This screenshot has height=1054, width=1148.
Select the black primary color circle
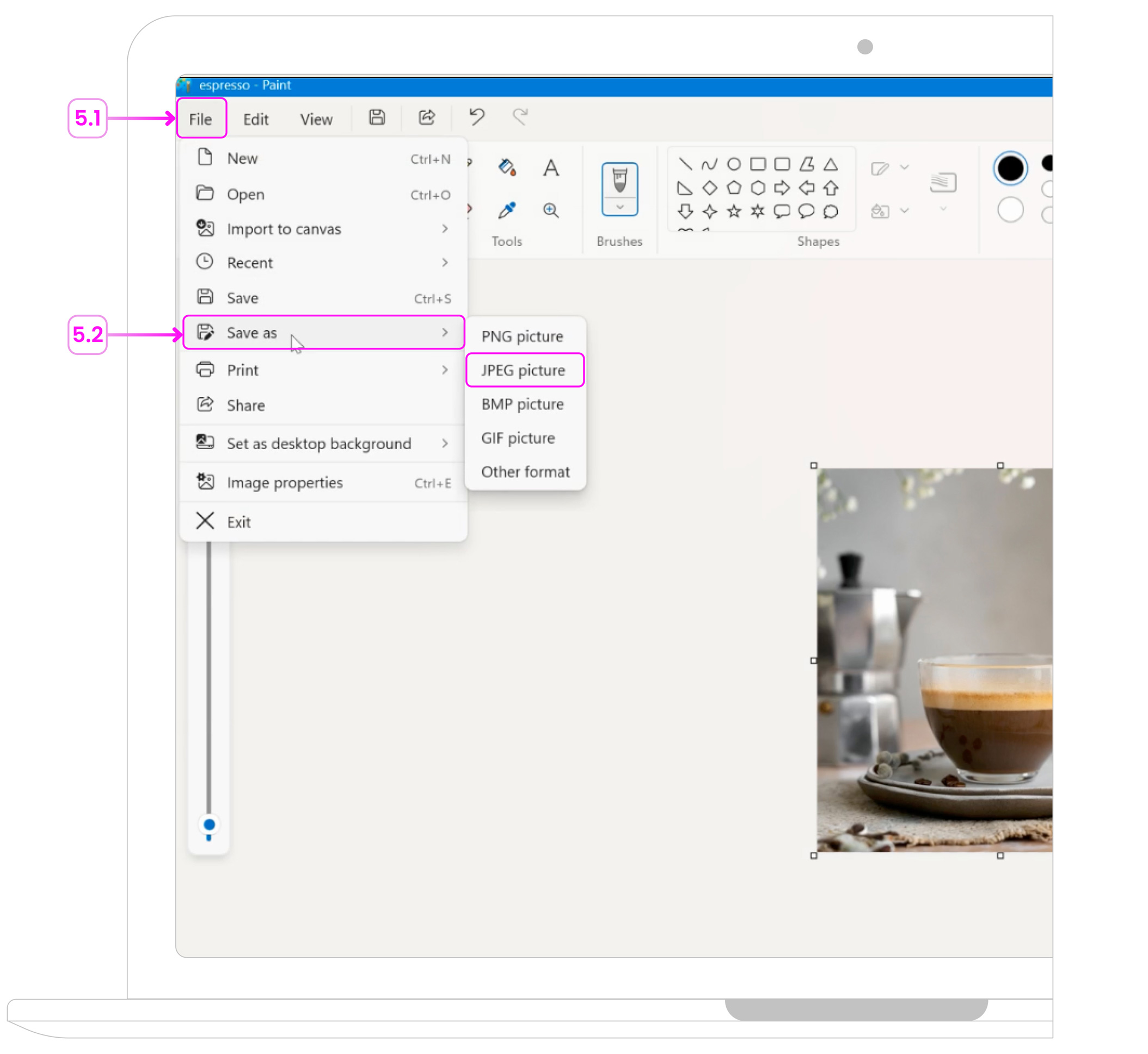[x=1010, y=169]
